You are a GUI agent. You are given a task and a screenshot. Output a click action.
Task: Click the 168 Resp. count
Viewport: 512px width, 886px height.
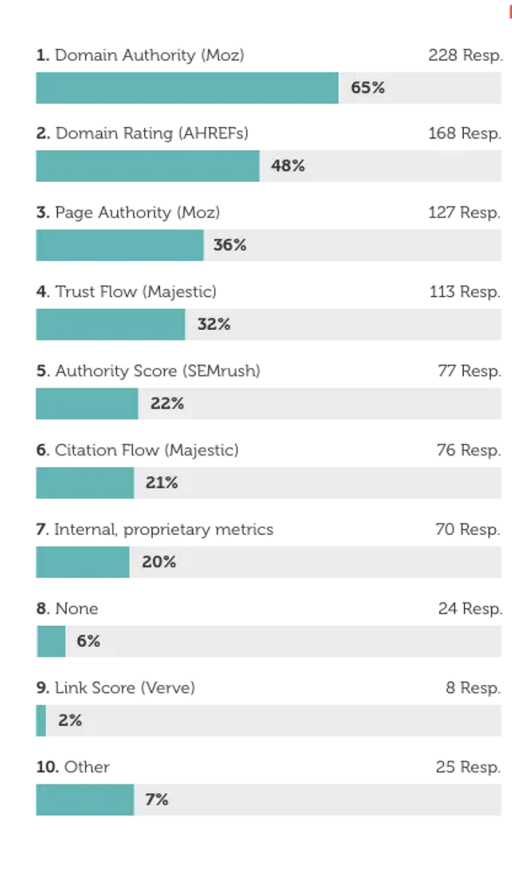point(465,133)
